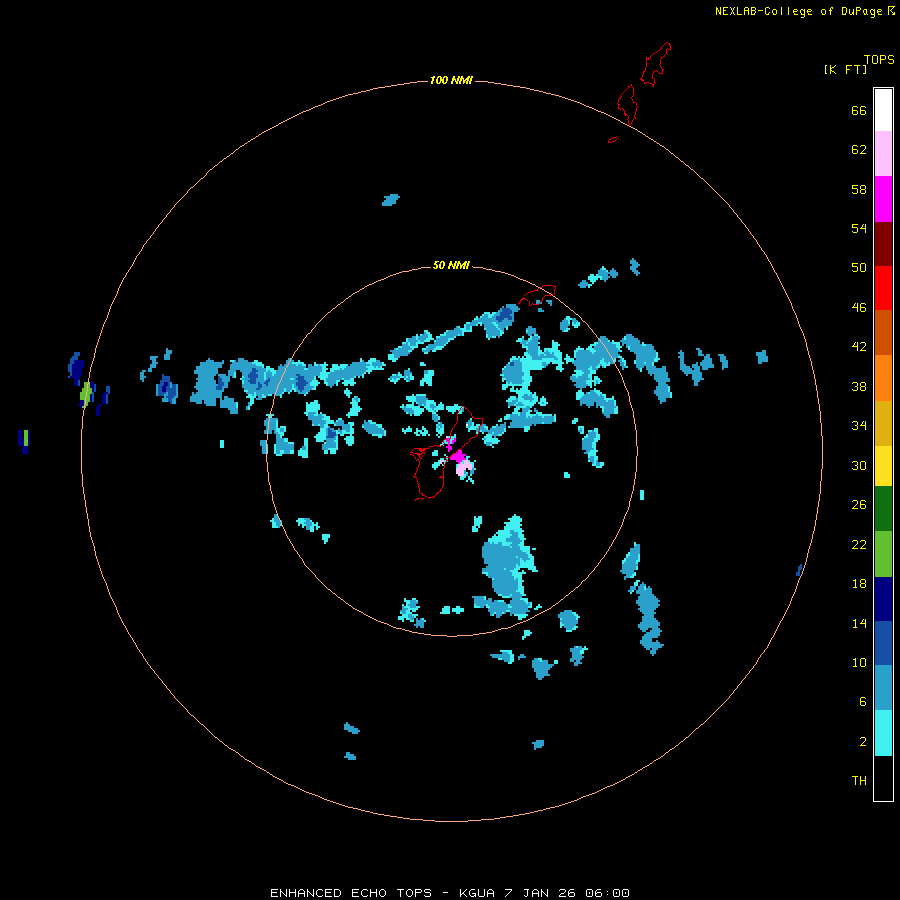
Task: Click the cyan 6 kft legend swatch
Action: pyautogui.click(x=883, y=733)
